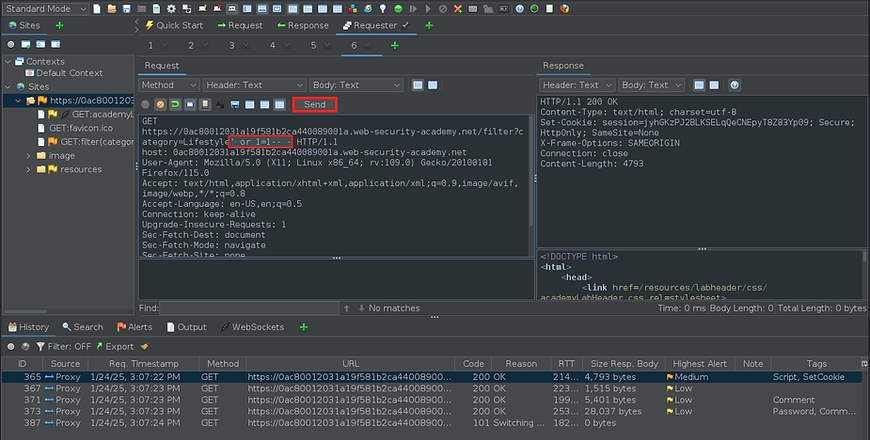This screenshot has height=440, width=870.
Task: Open the Output tab
Action: [186, 327]
